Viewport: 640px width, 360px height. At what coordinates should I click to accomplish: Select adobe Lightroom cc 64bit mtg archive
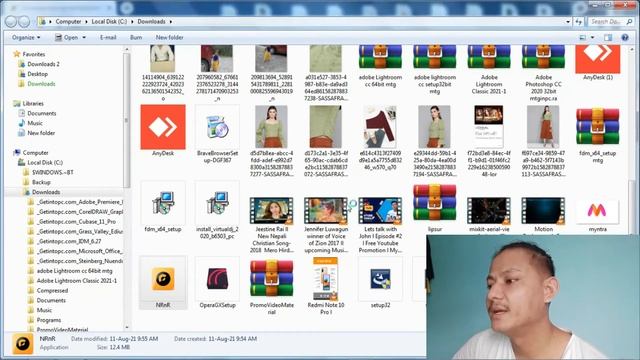[x=380, y=57]
